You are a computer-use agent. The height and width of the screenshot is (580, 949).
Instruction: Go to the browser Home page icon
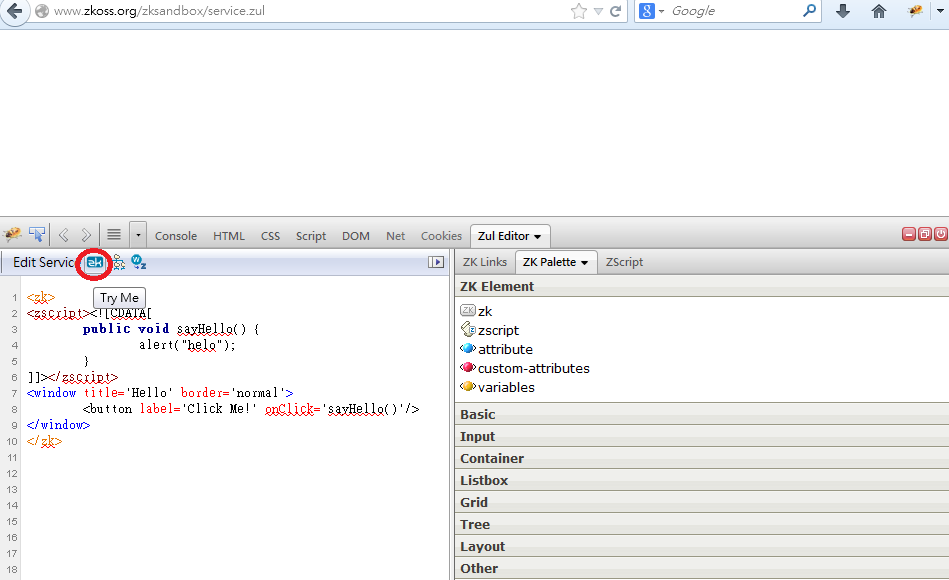point(879,10)
